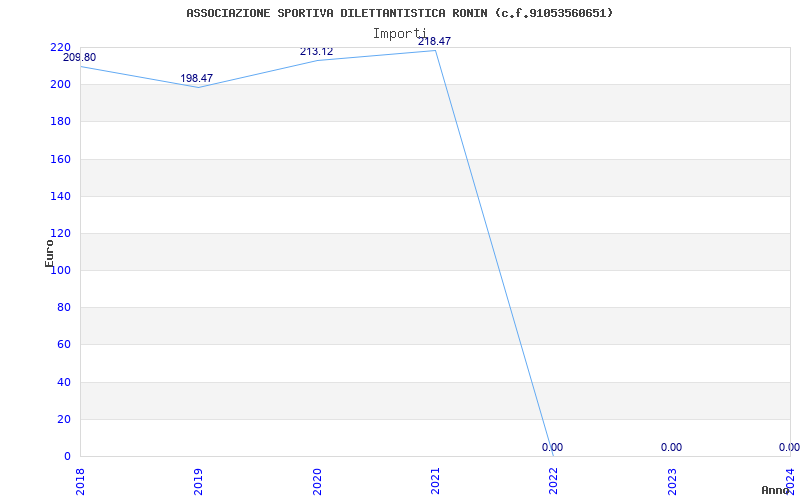The height and width of the screenshot is (500, 800).
Task: Select the 160 y-axis tick label
Action: (60, 159)
